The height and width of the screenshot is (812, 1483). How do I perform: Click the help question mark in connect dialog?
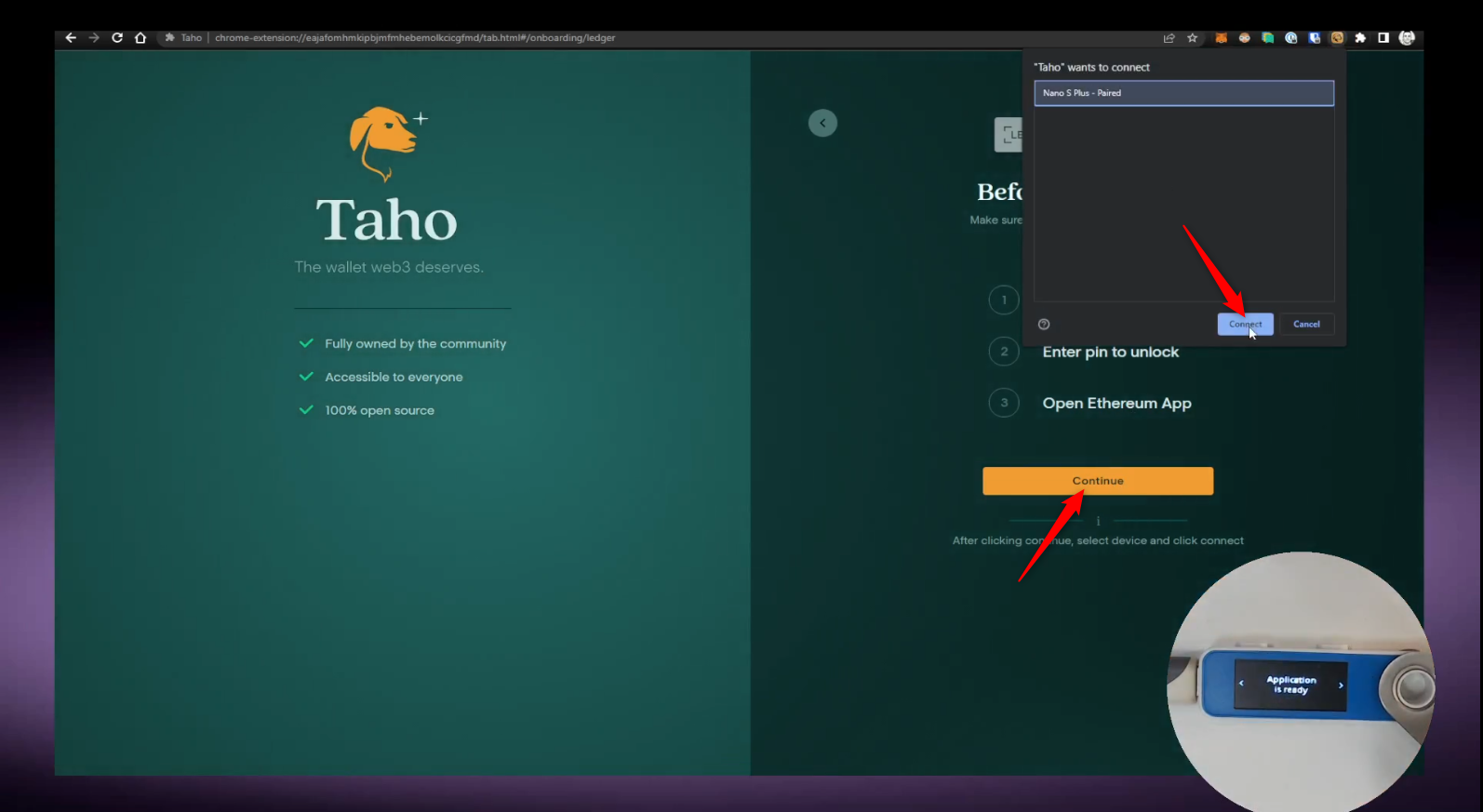1044,325
